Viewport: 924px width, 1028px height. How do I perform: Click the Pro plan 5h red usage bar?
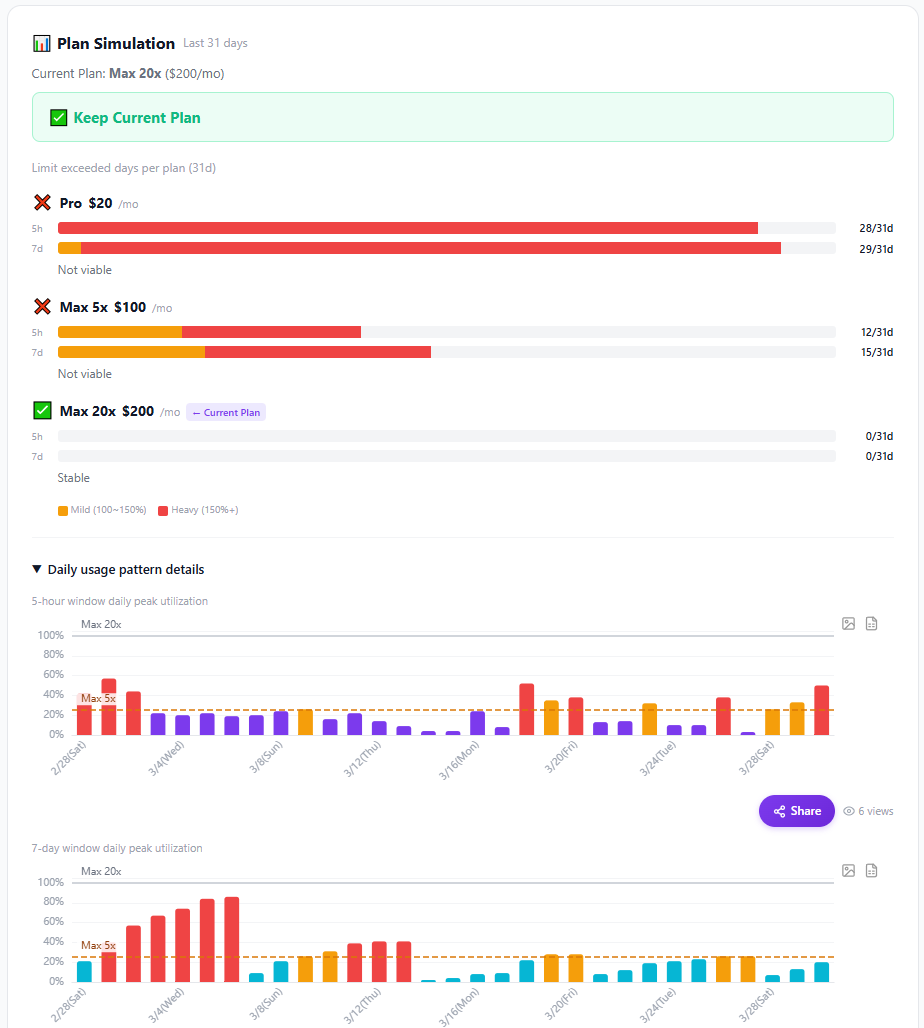coord(407,228)
